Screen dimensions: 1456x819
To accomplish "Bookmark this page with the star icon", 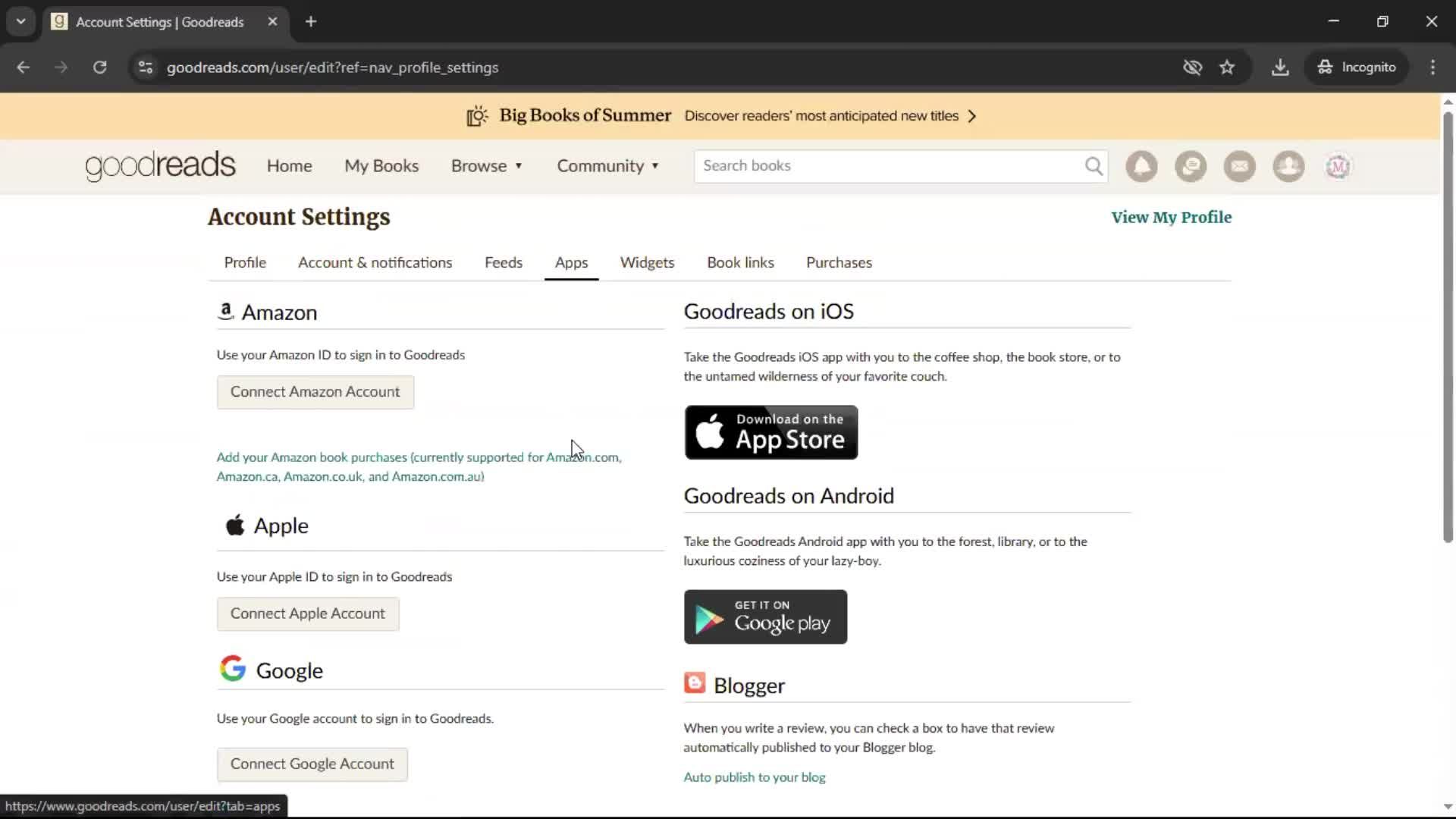I will tap(1227, 67).
